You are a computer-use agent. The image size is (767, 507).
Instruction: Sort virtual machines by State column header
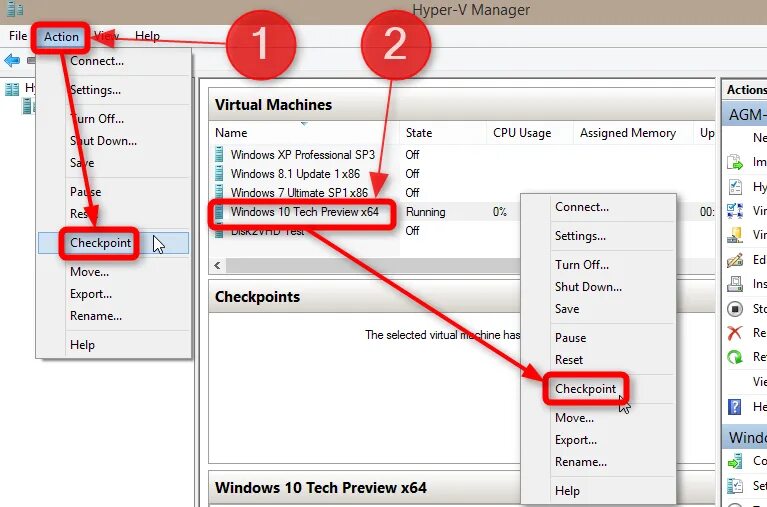point(443,133)
